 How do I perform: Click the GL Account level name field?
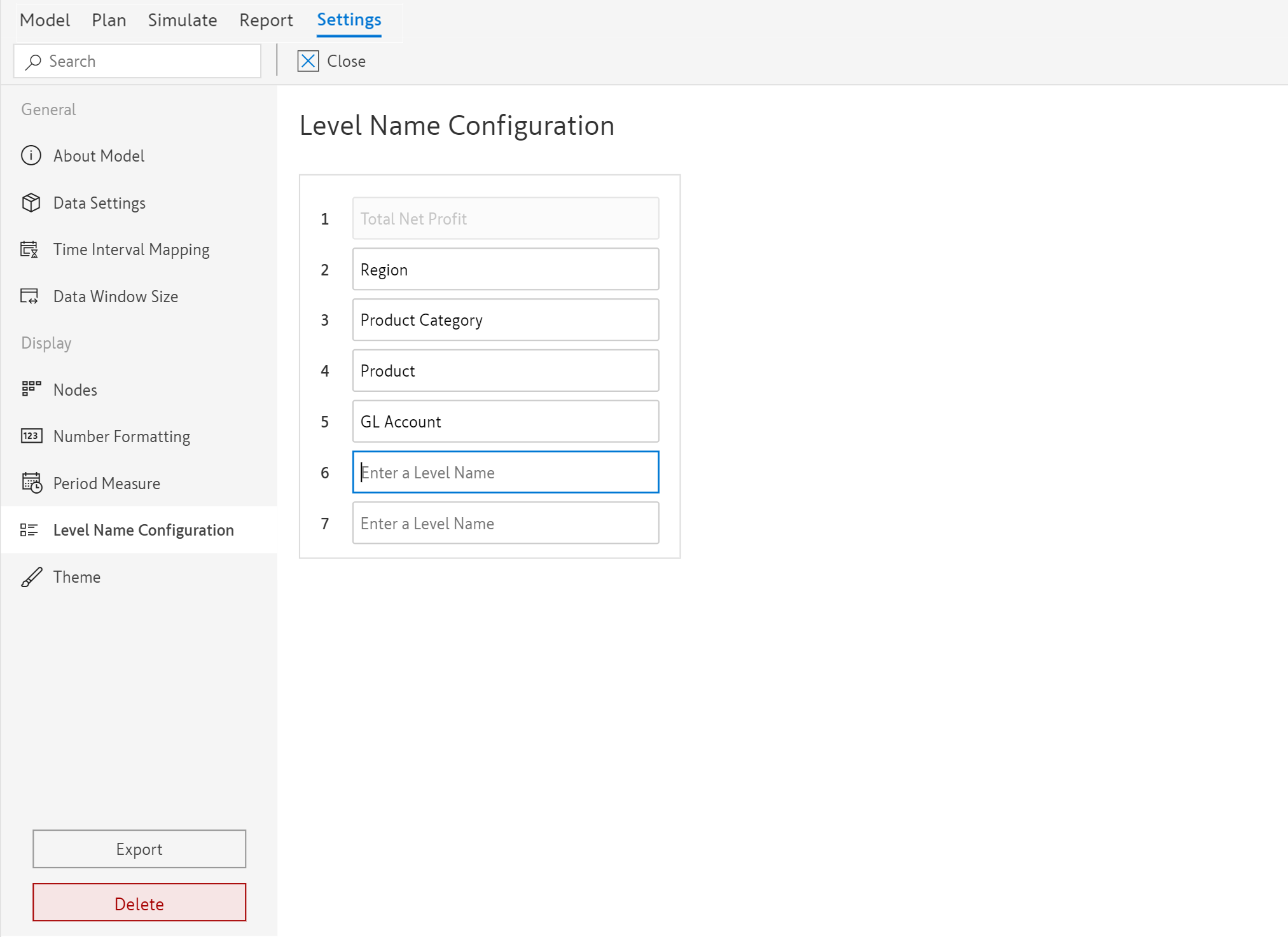click(x=505, y=422)
